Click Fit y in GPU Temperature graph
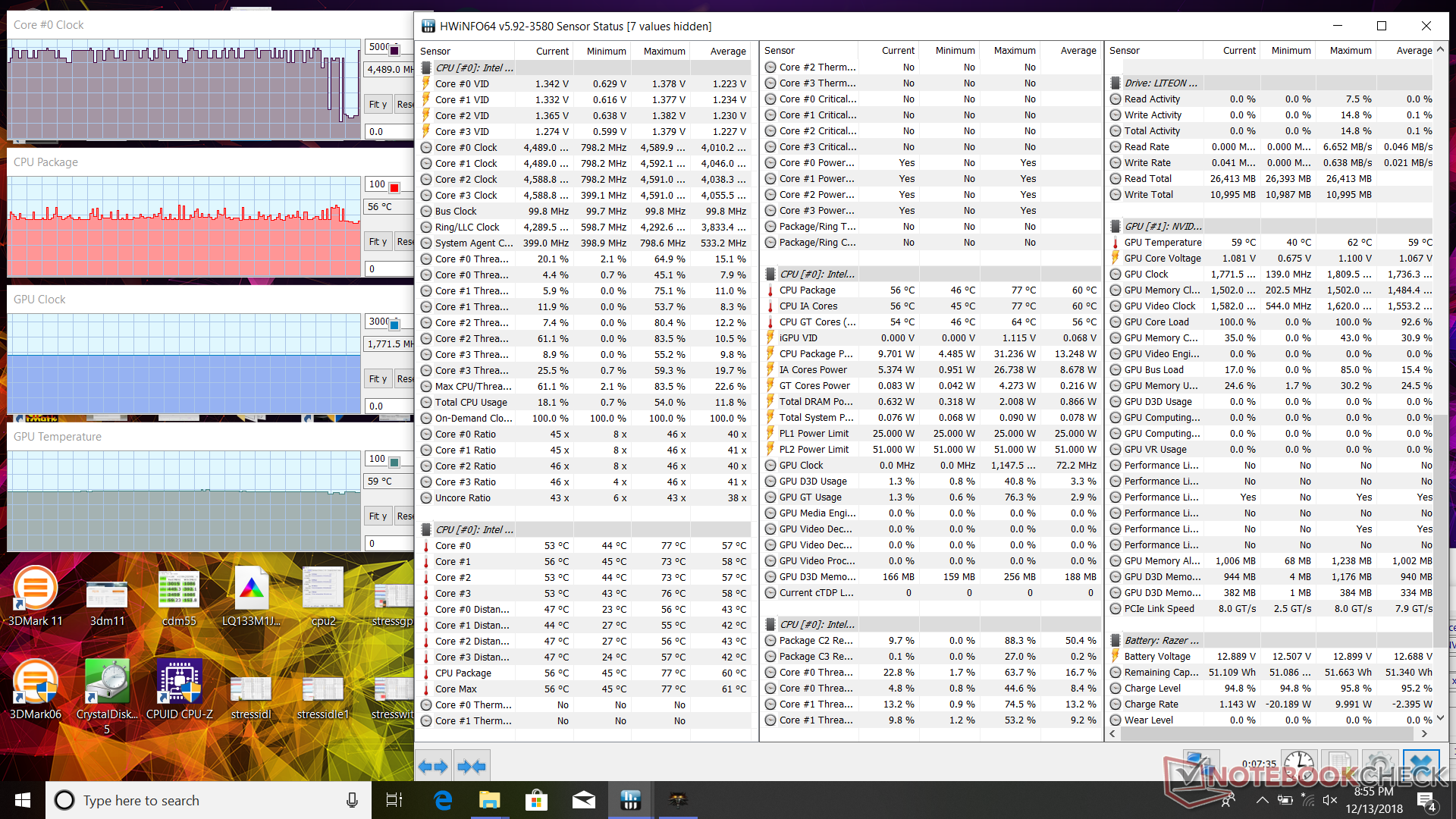Image resolution: width=1456 pixels, height=819 pixels. (x=378, y=516)
